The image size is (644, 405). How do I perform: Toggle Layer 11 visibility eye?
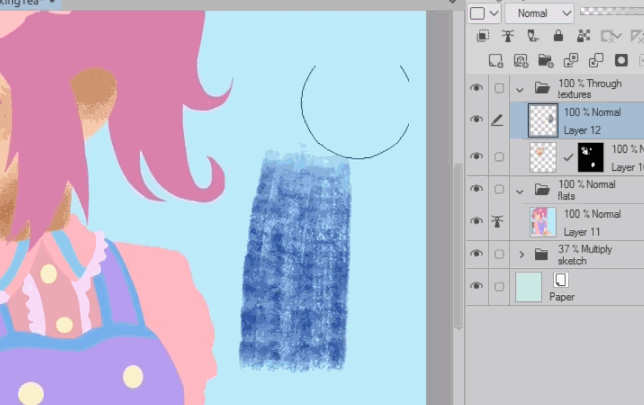pos(476,221)
